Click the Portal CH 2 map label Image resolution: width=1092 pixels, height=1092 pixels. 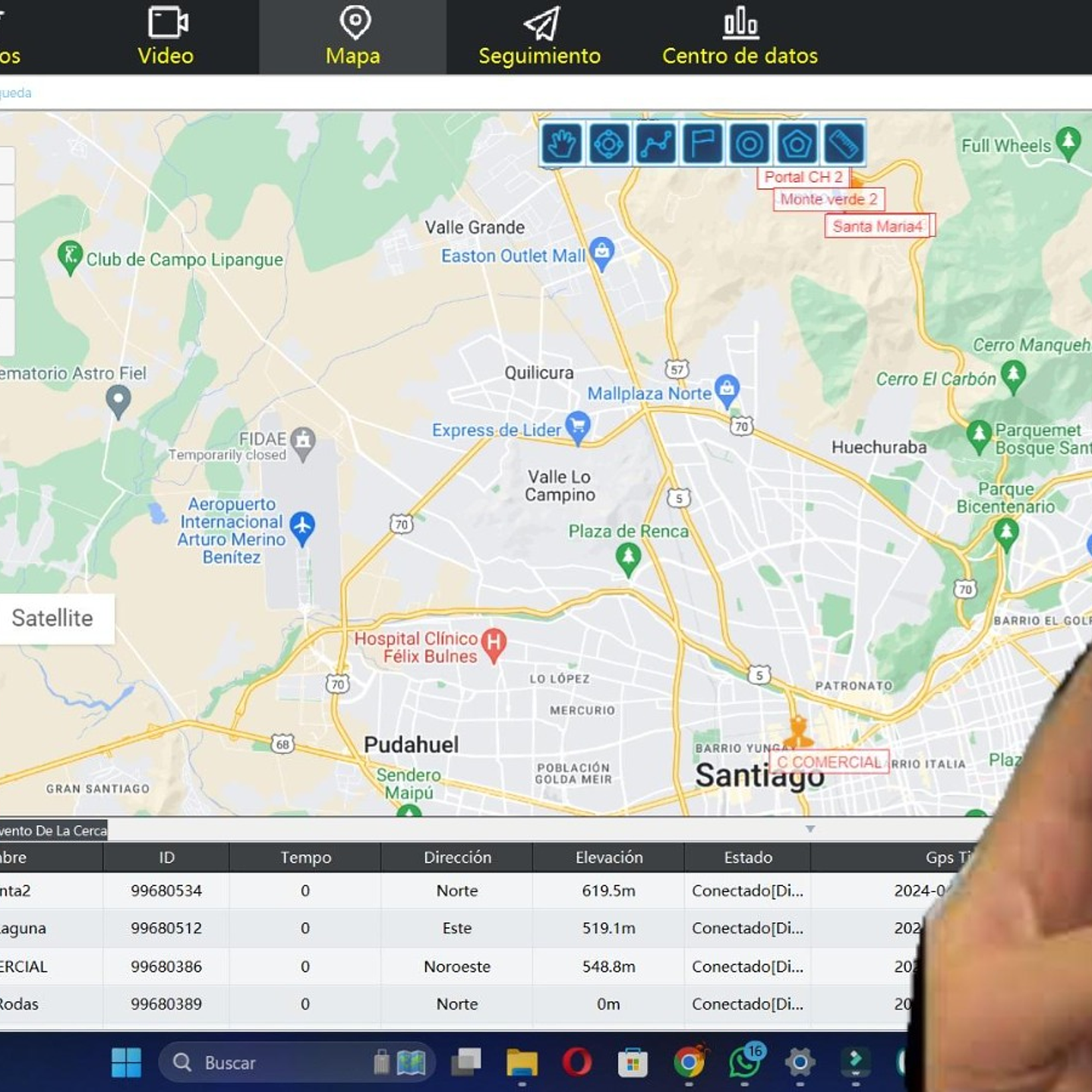[803, 177]
